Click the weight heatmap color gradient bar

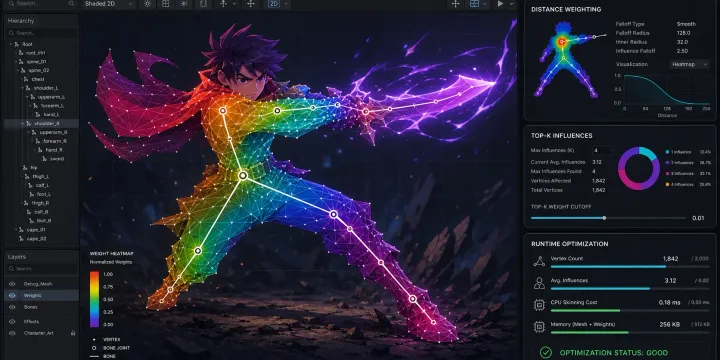94,299
